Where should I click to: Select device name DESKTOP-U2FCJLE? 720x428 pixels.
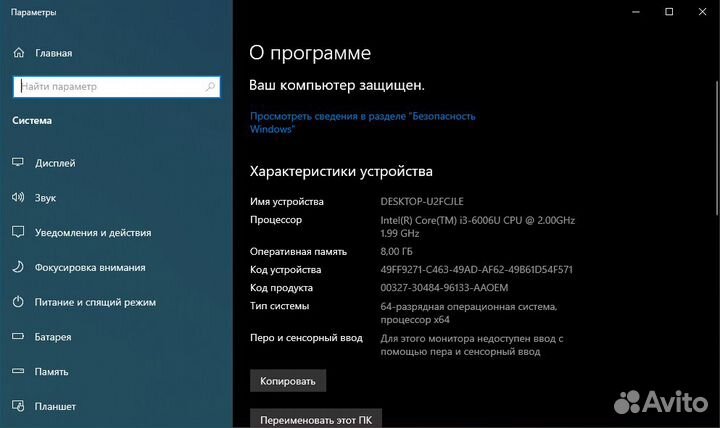tap(422, 201)
